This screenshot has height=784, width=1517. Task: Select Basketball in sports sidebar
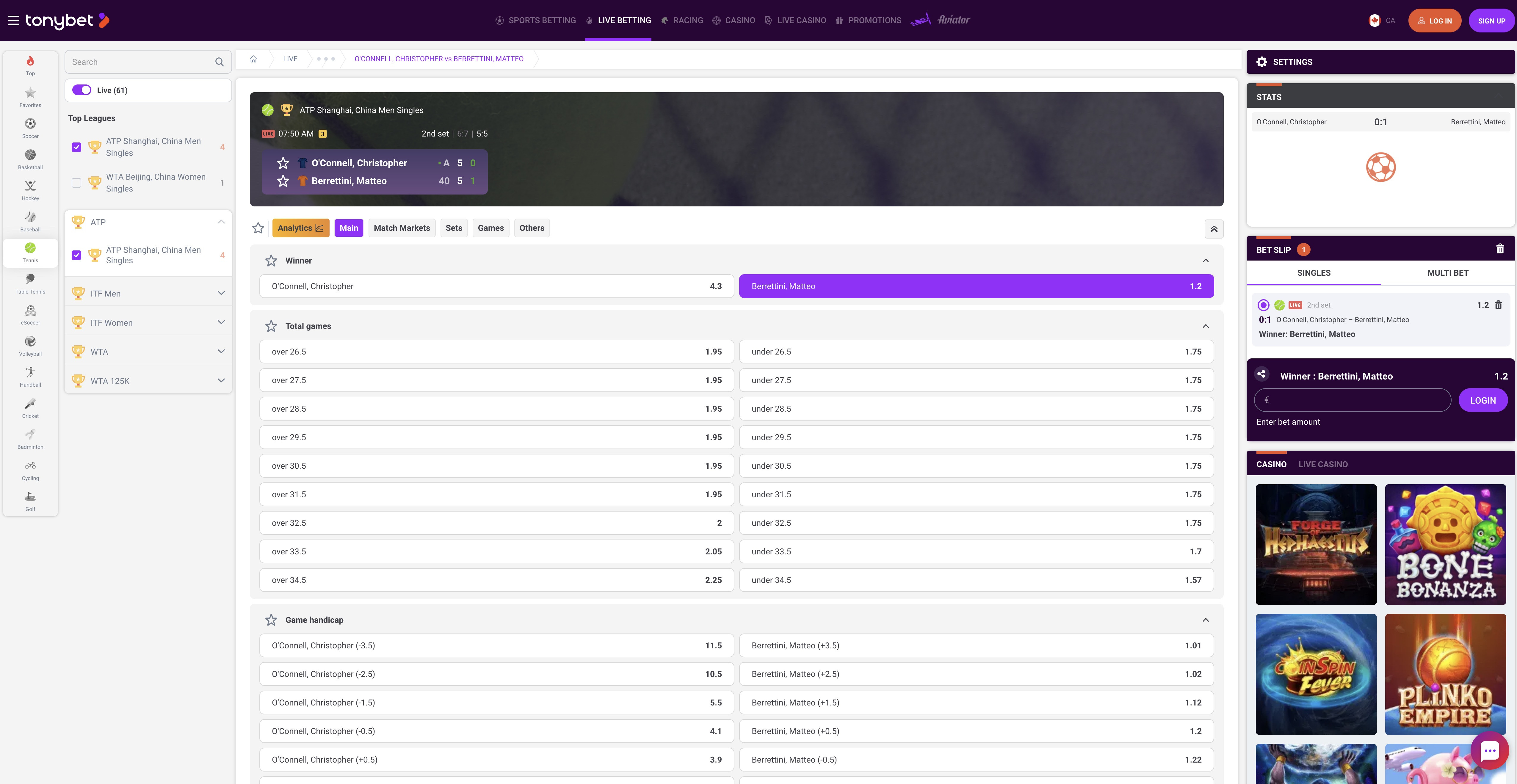pos(30,159)
